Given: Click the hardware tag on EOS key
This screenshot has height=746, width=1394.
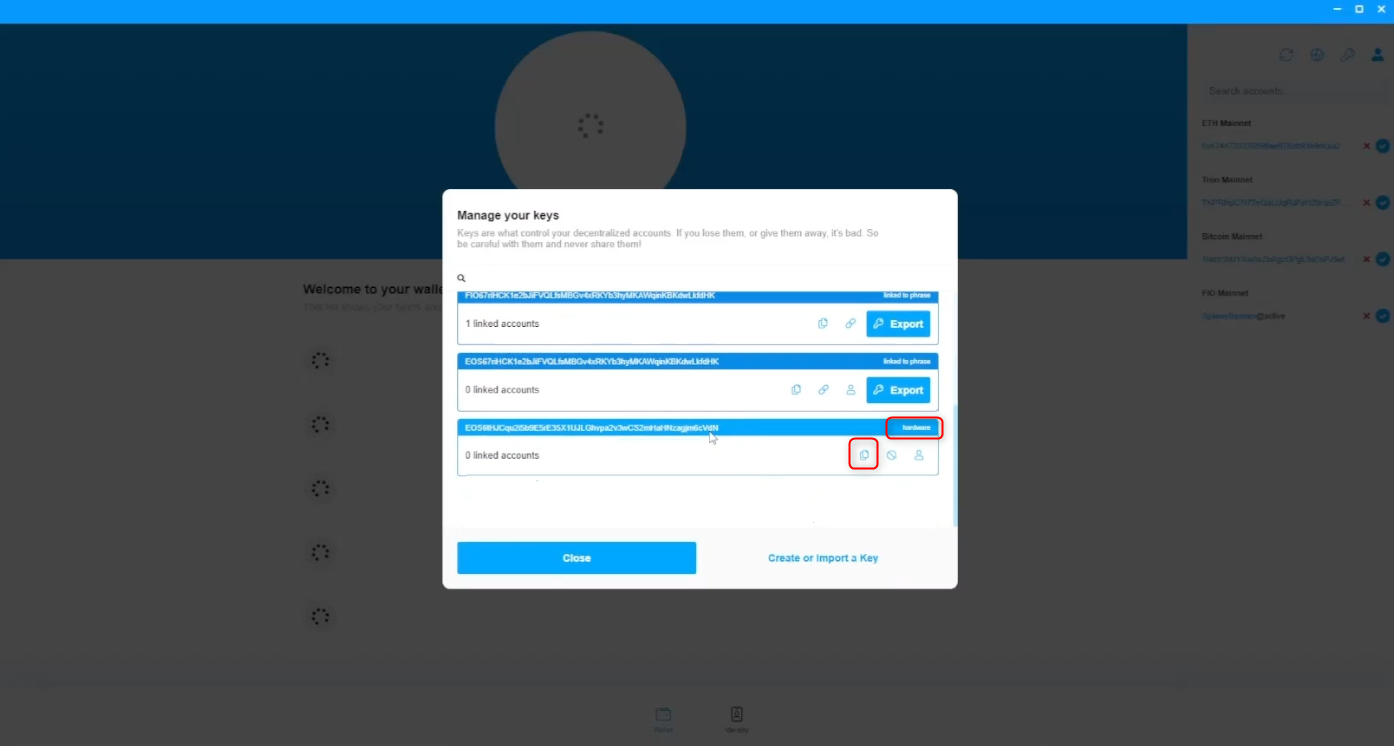Looking at the screenshot, I should click(916, 428).
